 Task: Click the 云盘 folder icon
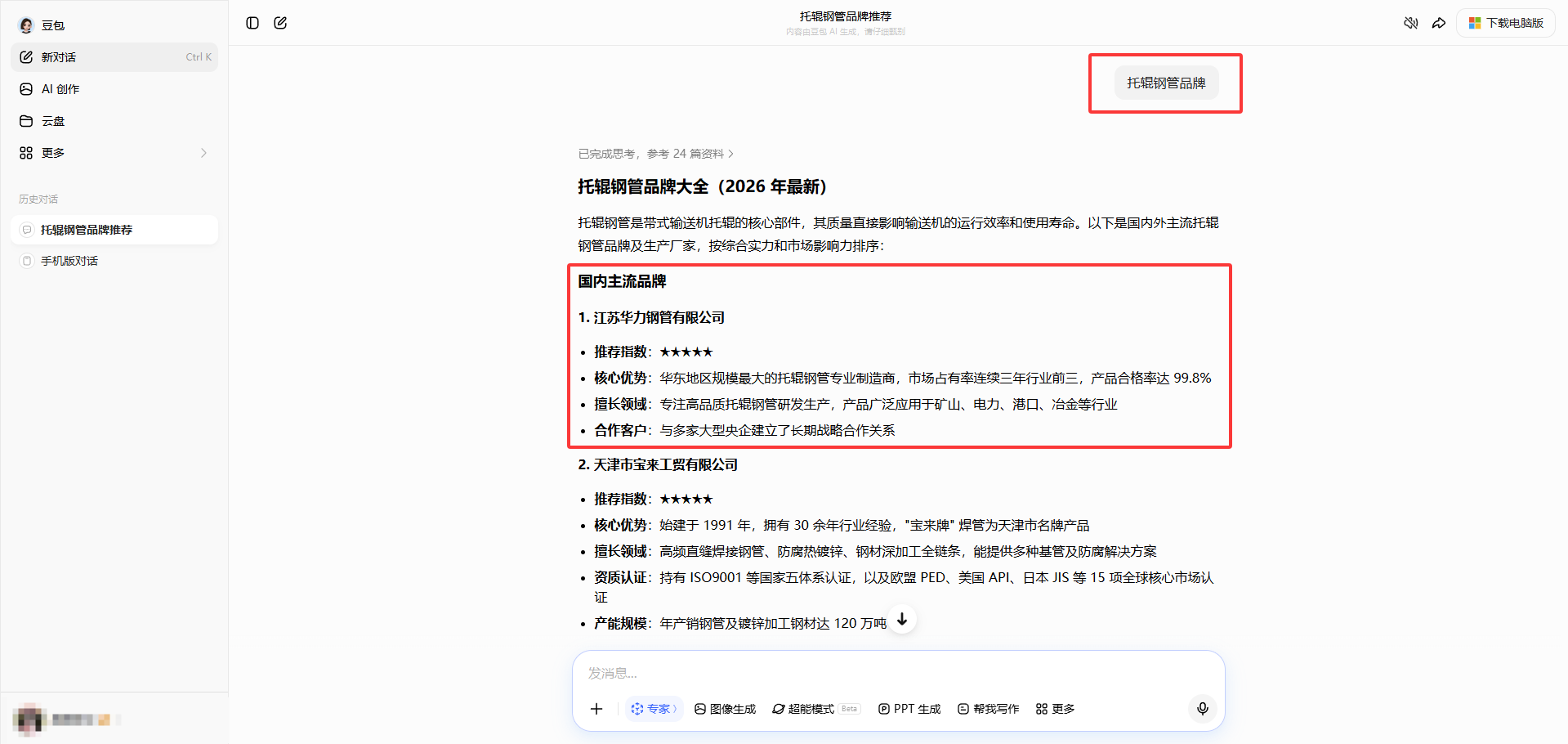point(26,121)
